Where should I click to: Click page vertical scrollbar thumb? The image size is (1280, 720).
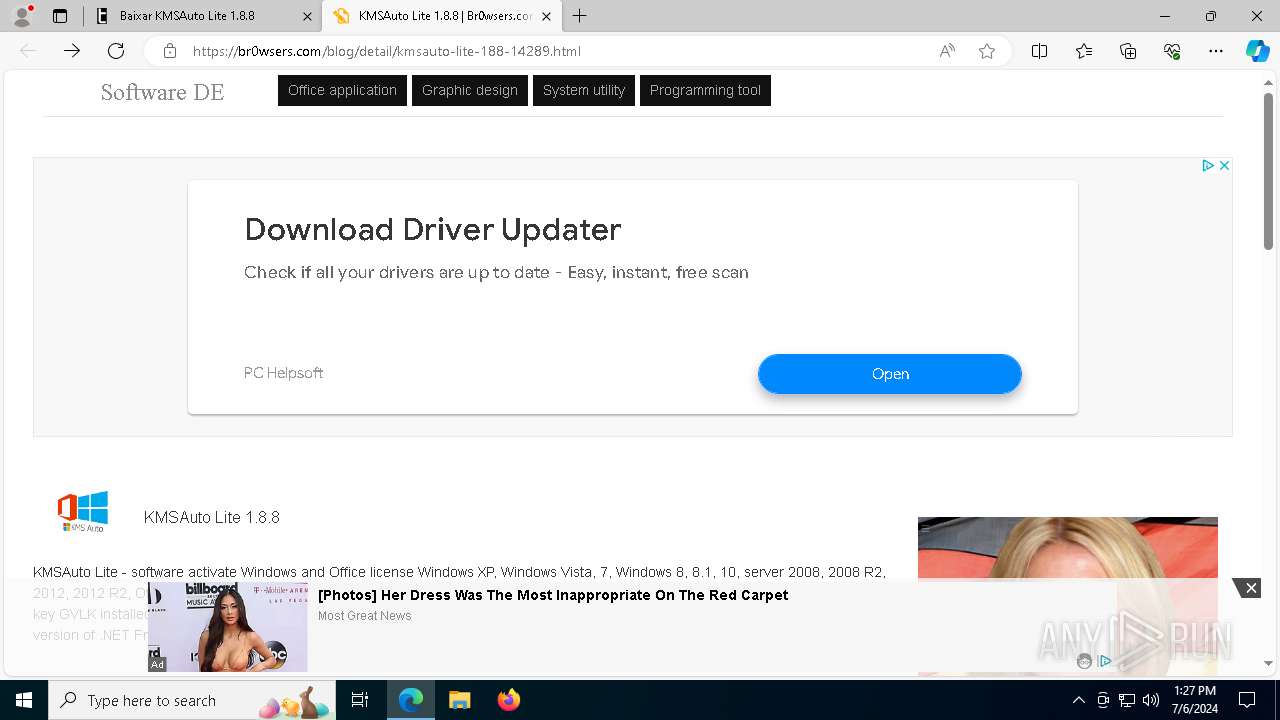pos(1268,171)
